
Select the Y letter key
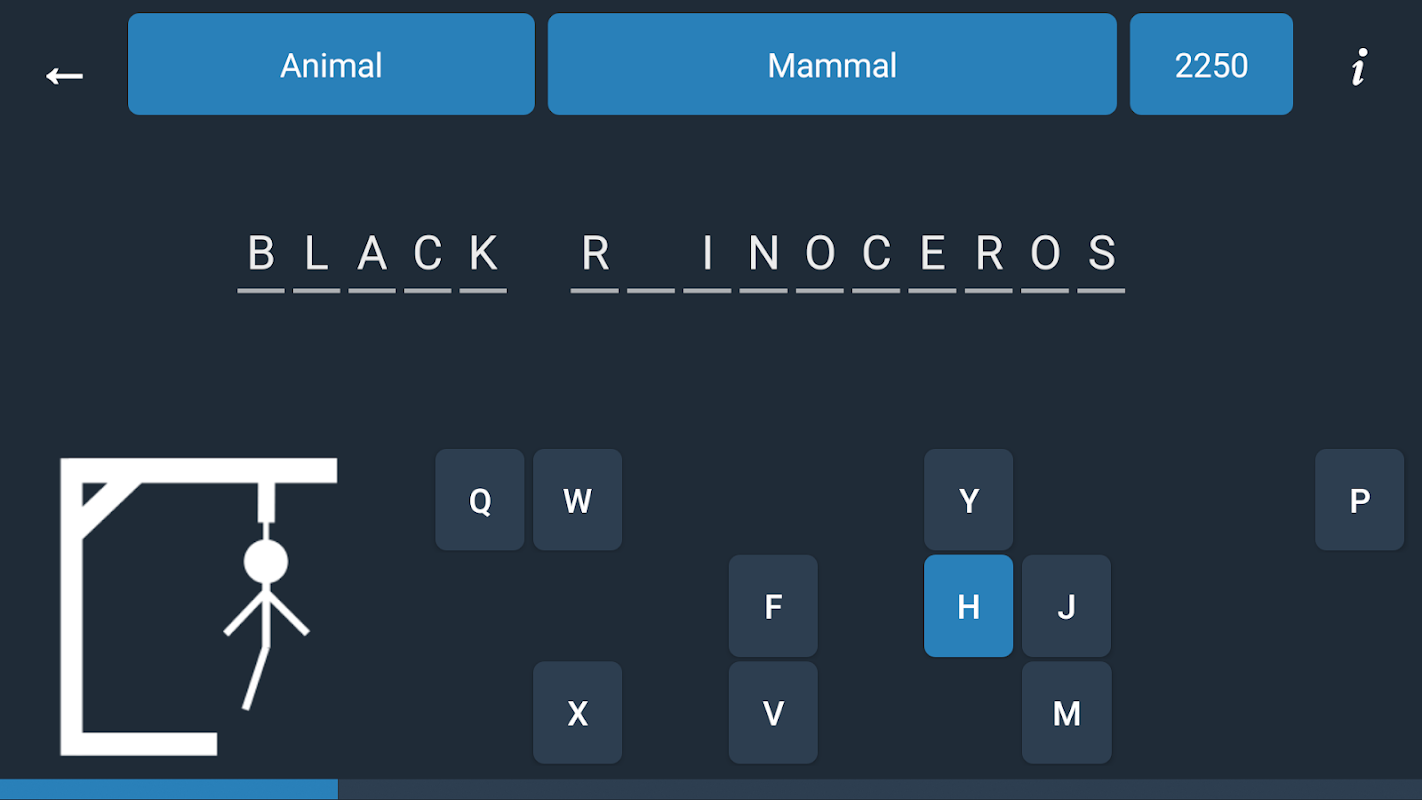click(969, 500)
